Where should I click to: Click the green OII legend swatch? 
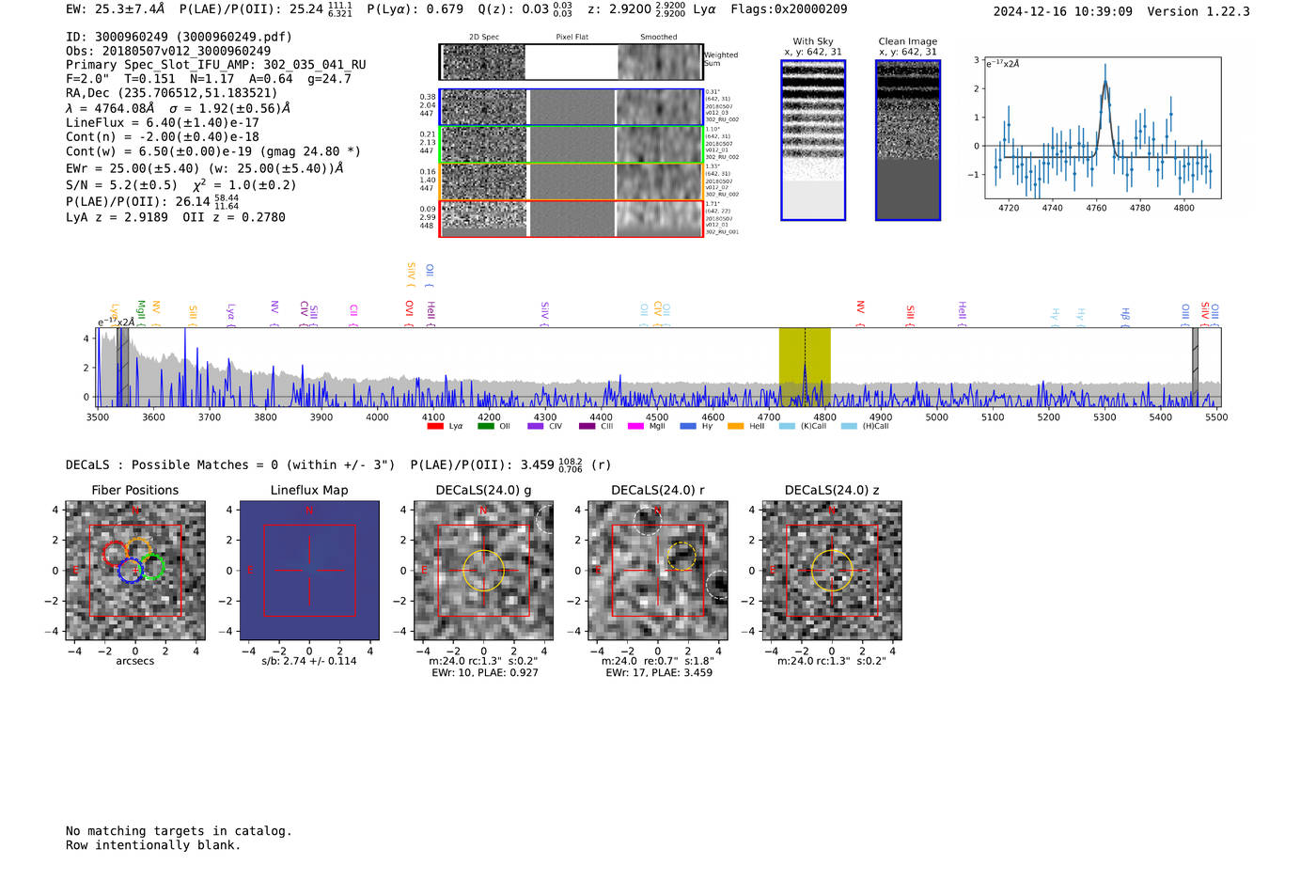(485, 426)
